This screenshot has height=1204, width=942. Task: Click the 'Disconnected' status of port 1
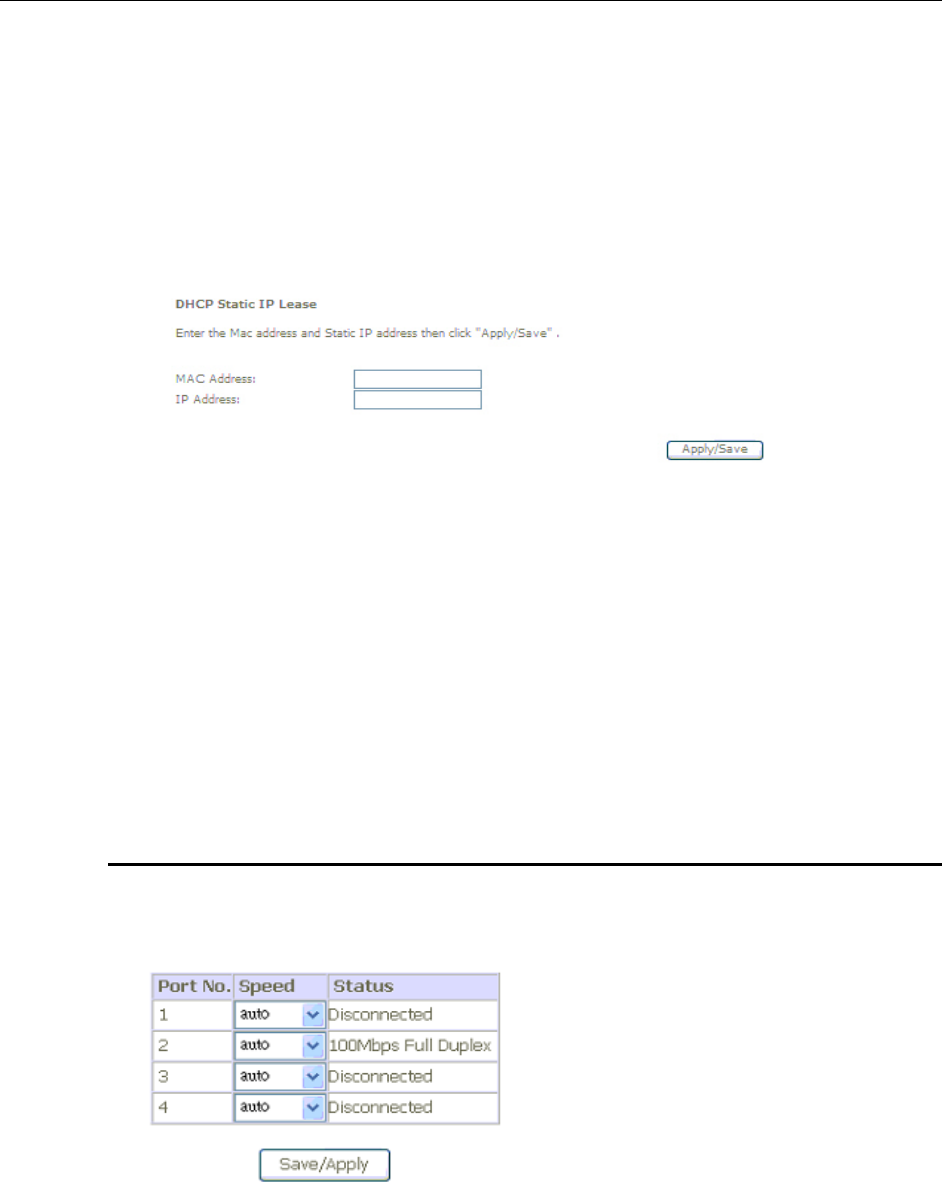point(380,1015)
